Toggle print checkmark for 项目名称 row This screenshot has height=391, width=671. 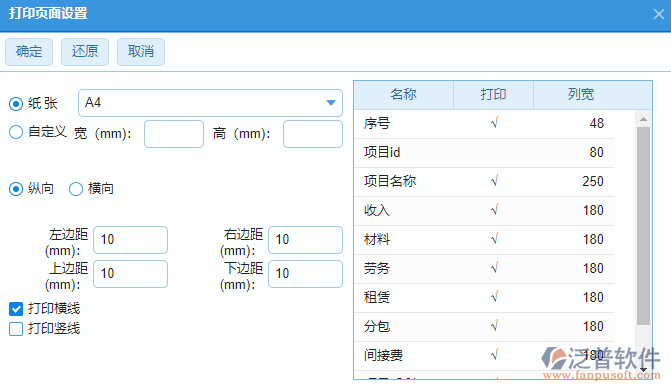[494, 182]
